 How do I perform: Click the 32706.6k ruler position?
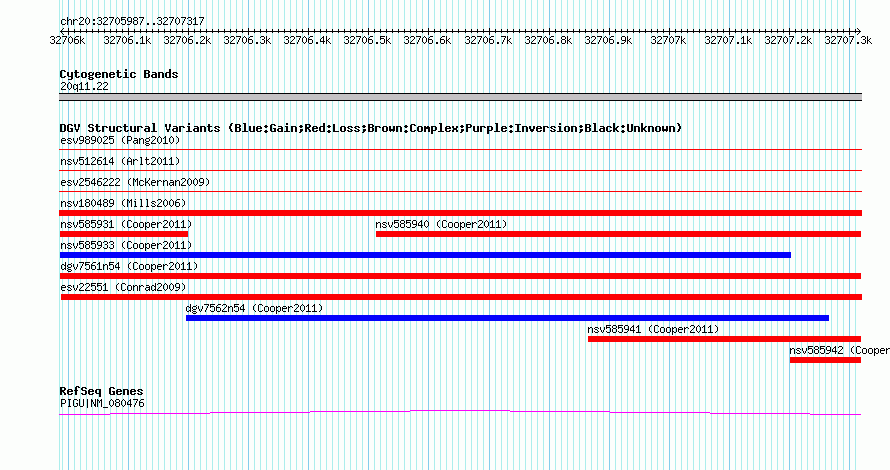tap(427, 40)
